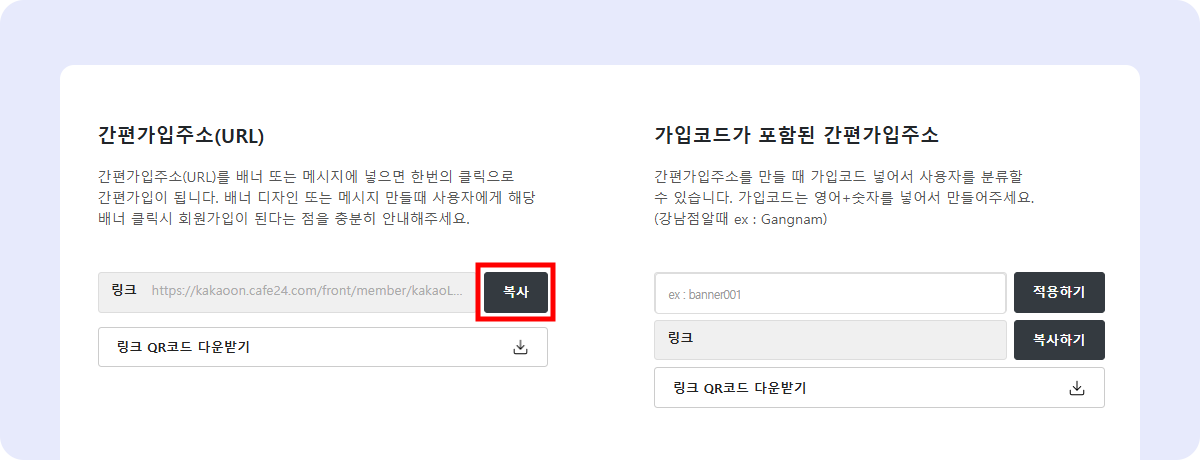
Task: Click the 복사 button beside the URL link
Action: [516, 292]
